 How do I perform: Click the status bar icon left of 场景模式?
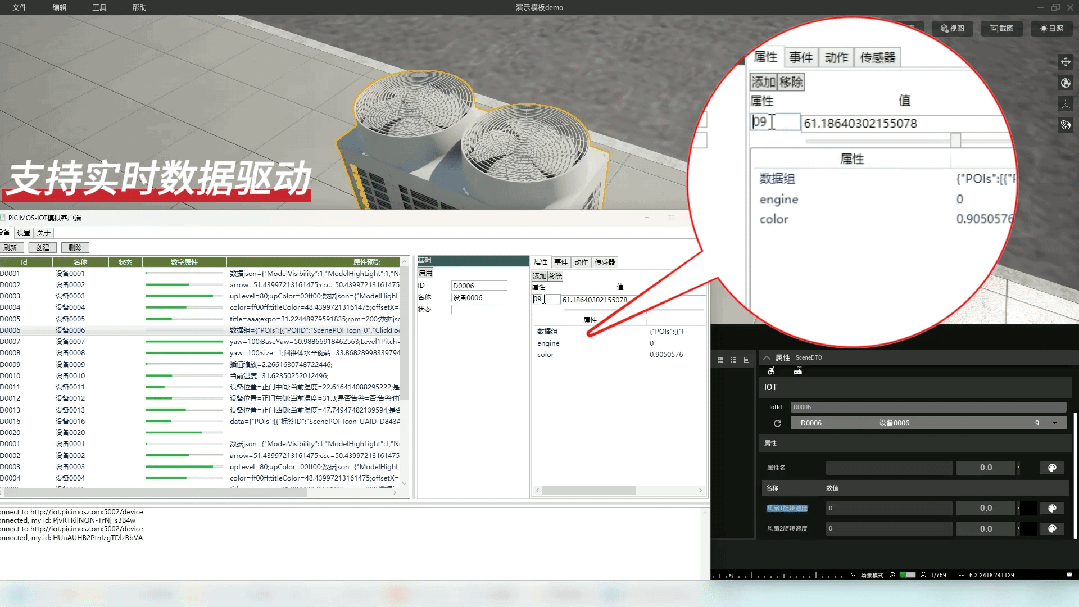tap(853, 575)
